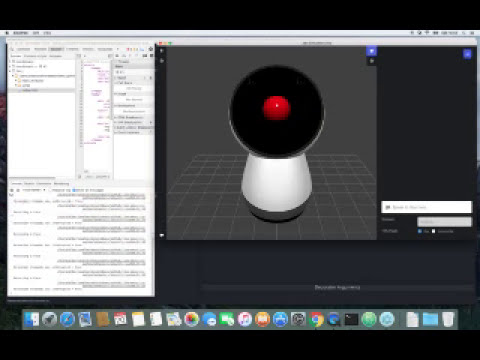Image resolution: width=480 pixels, height=360 pixels.
Task: Click the console filter icon
Action: pos(18,190)
